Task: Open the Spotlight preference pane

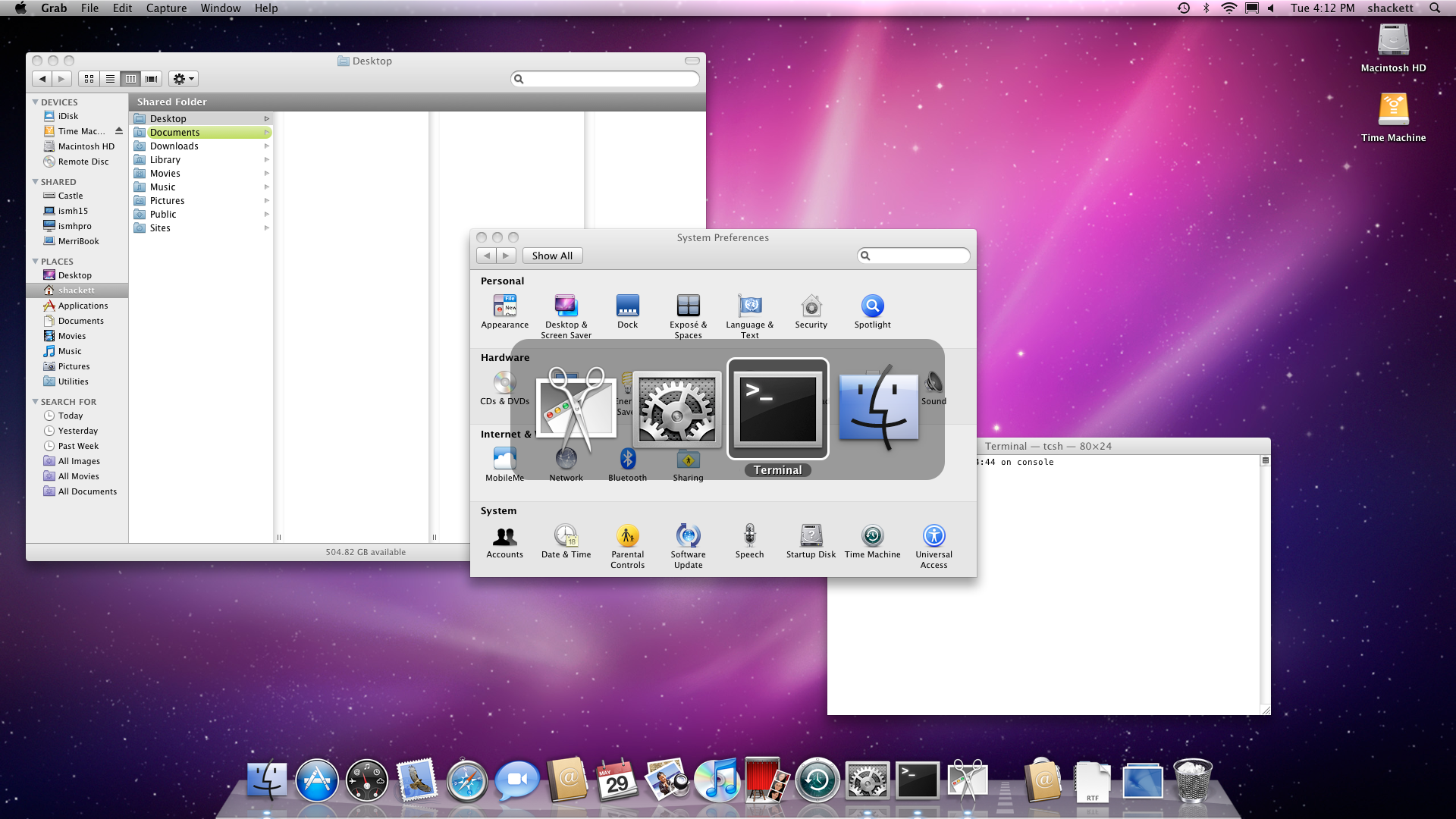Action: pyautogui.click(x=872, y=306)
